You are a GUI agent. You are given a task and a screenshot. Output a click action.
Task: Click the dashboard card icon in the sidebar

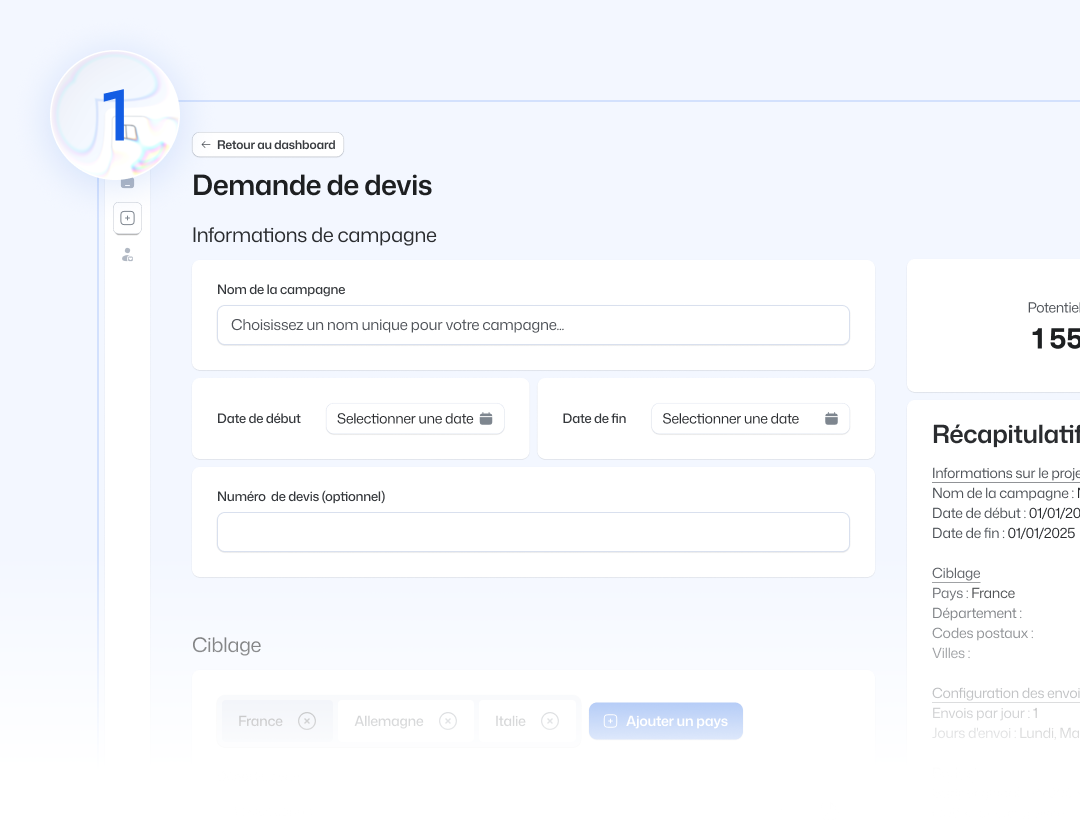pyautogui.click(x=127, y=182)
